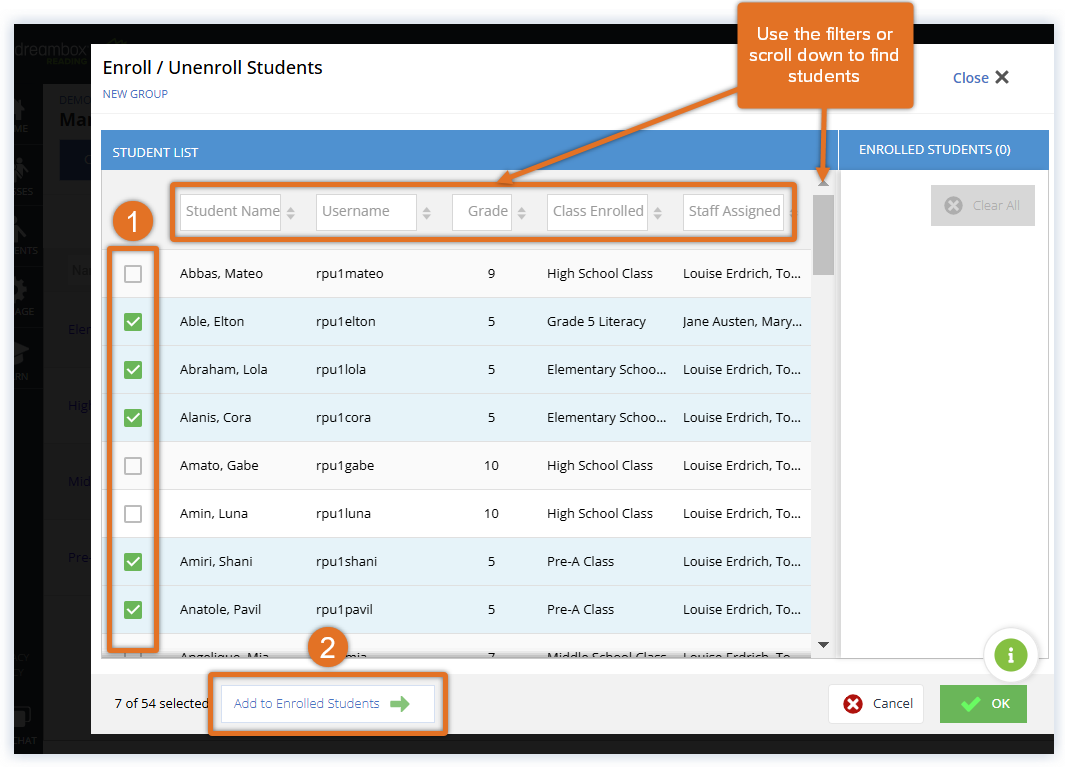Select the Anatole, Pavil name
This screenshot has width=1065, height=767.
point(220,610)
